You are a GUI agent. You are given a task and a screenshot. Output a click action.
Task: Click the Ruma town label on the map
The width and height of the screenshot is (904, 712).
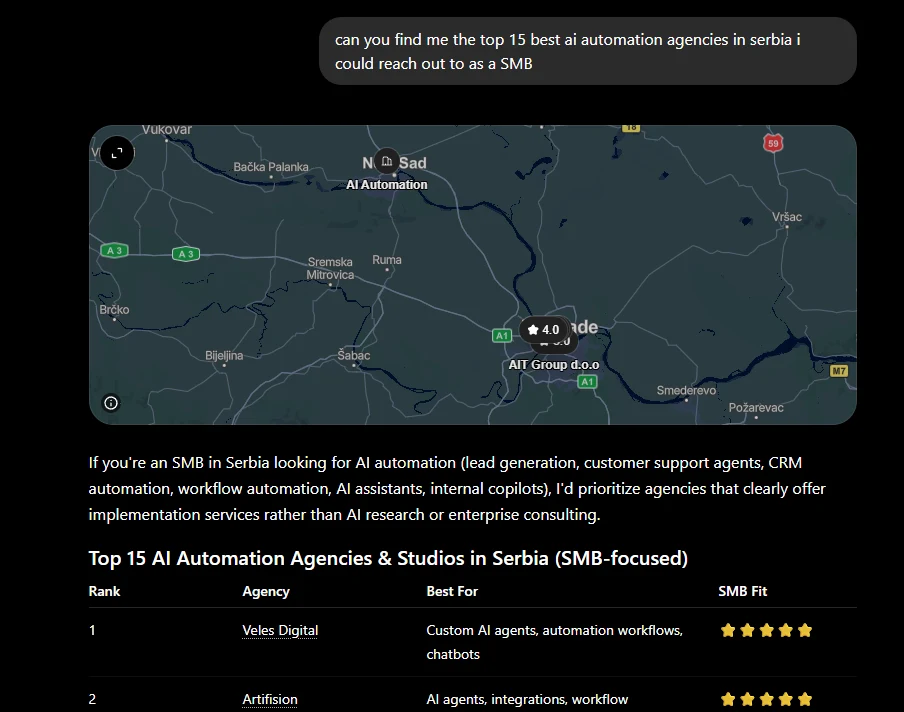point(387,260)
